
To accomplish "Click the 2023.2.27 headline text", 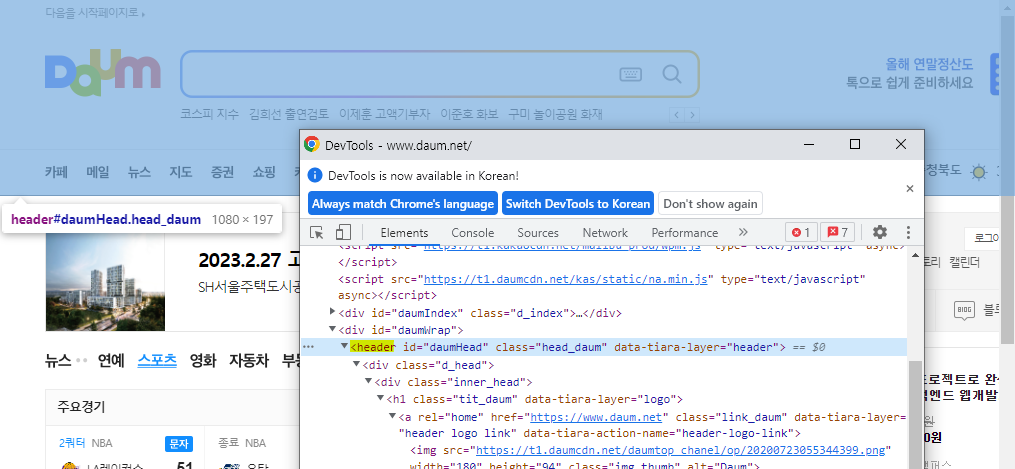I will tap(249, 261).
